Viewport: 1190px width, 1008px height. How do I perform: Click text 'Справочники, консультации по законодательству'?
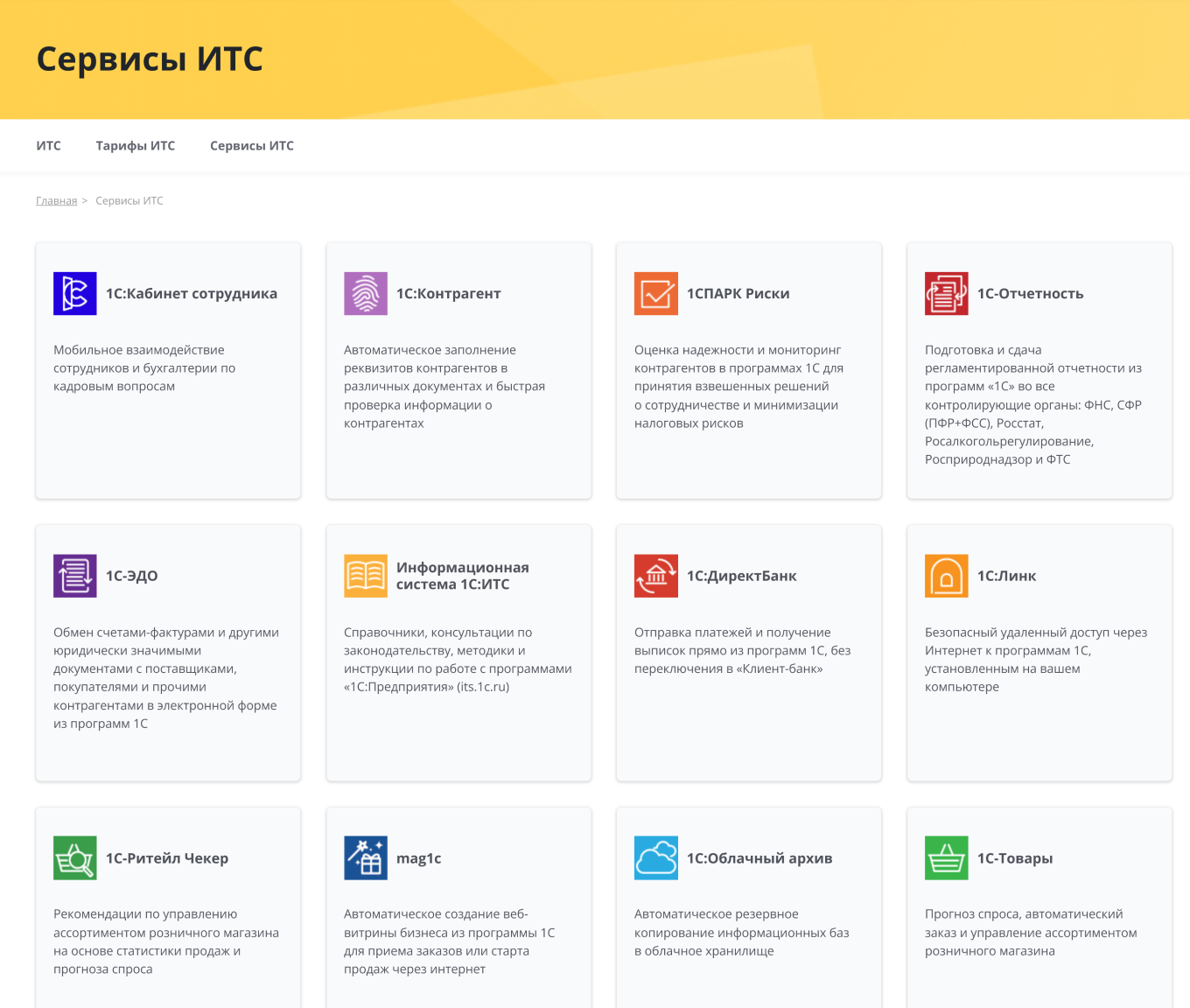[x=458, y=659]
